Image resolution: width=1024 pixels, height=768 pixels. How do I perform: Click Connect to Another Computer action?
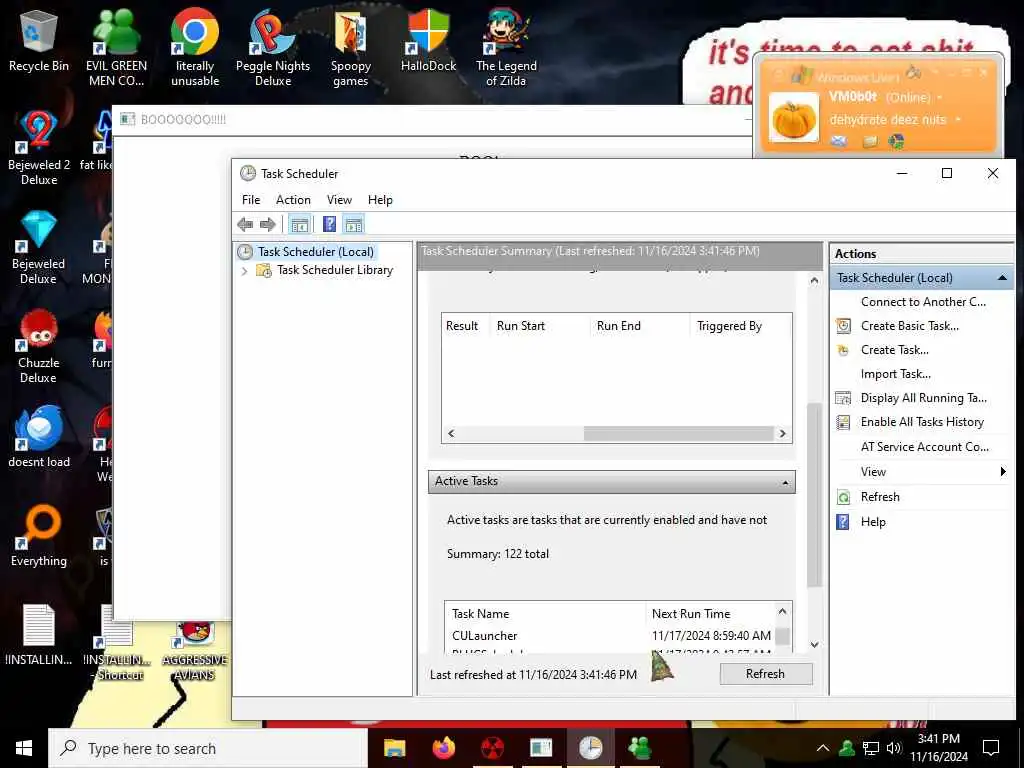click(x=923, y=302)
